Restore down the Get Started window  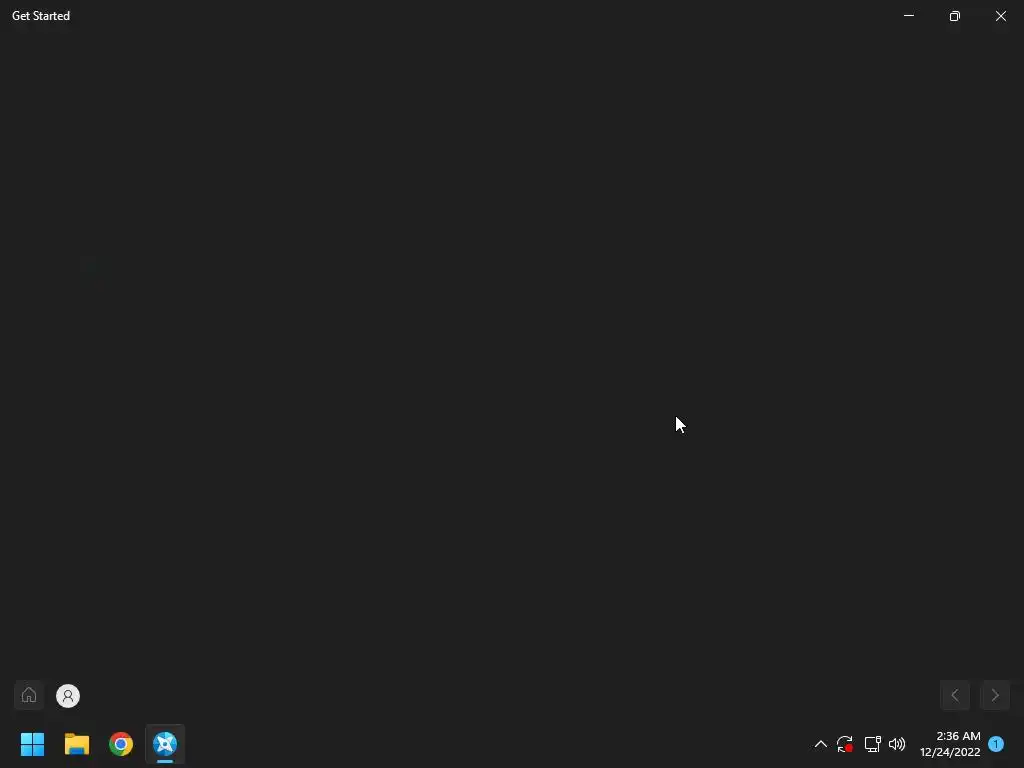click(x=955, y=16)
